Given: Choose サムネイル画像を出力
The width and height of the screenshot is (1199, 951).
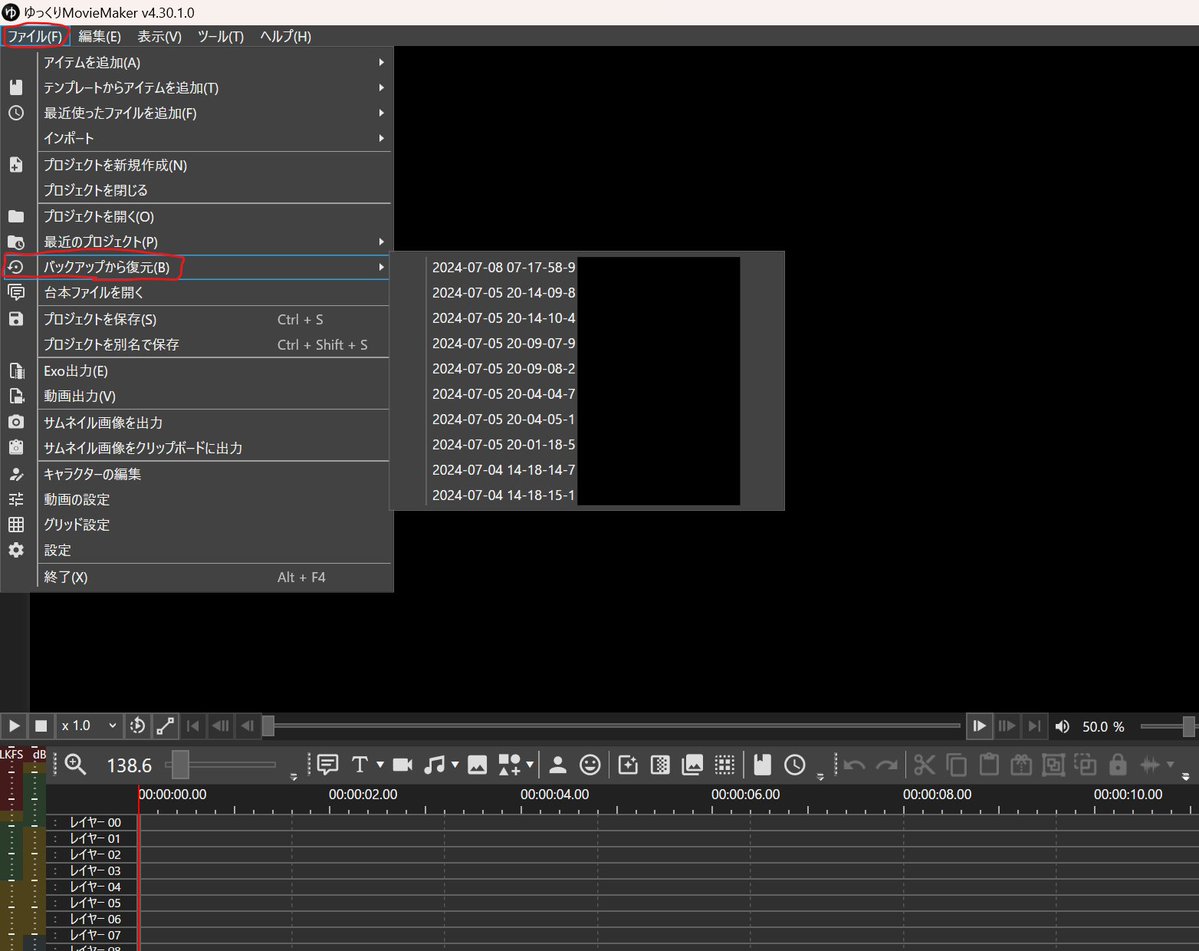Looking at the screenshot, I should pos(214,423).
